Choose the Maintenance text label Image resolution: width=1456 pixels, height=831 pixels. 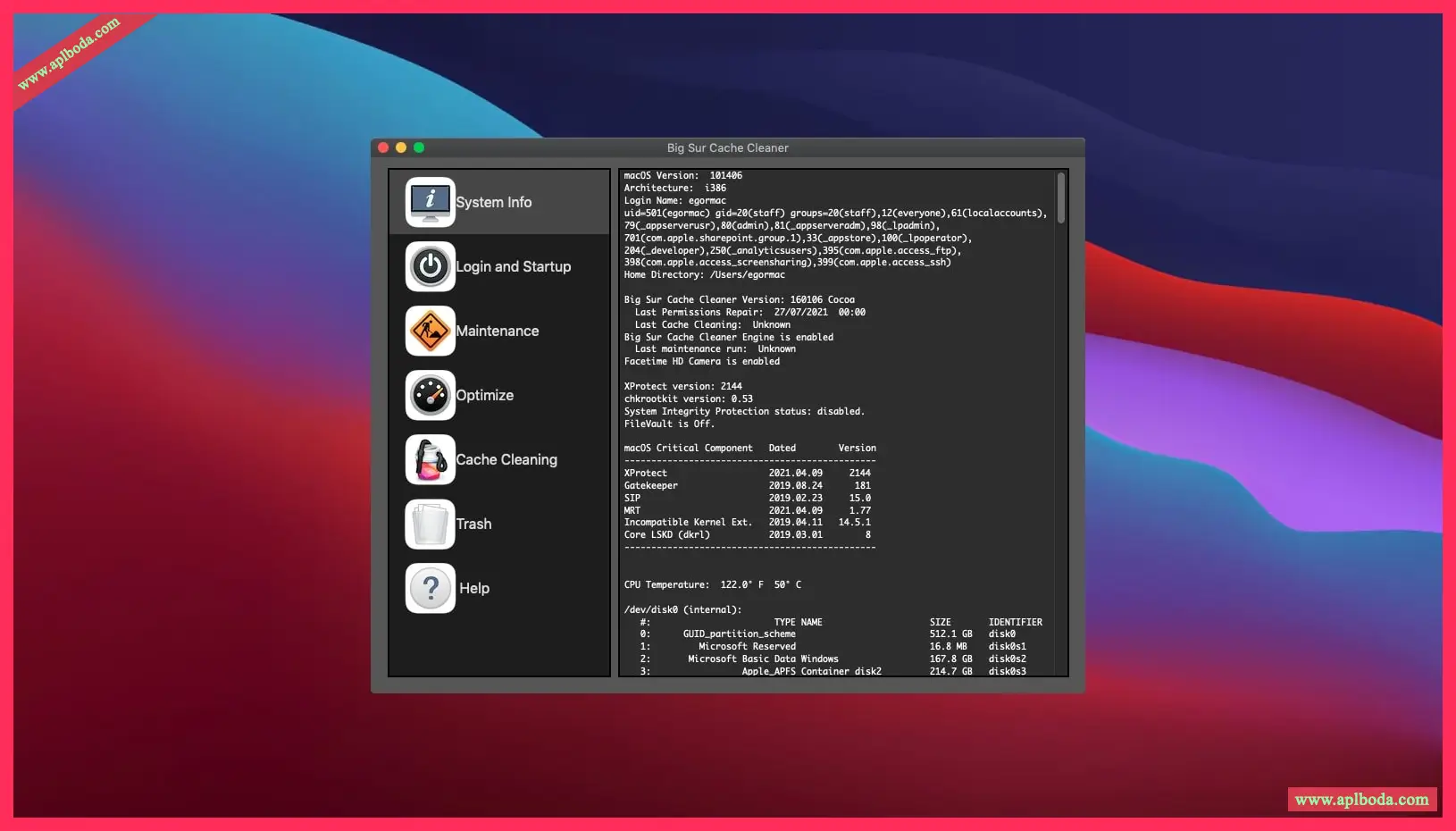pyautogui.click(x=497, y=332)
